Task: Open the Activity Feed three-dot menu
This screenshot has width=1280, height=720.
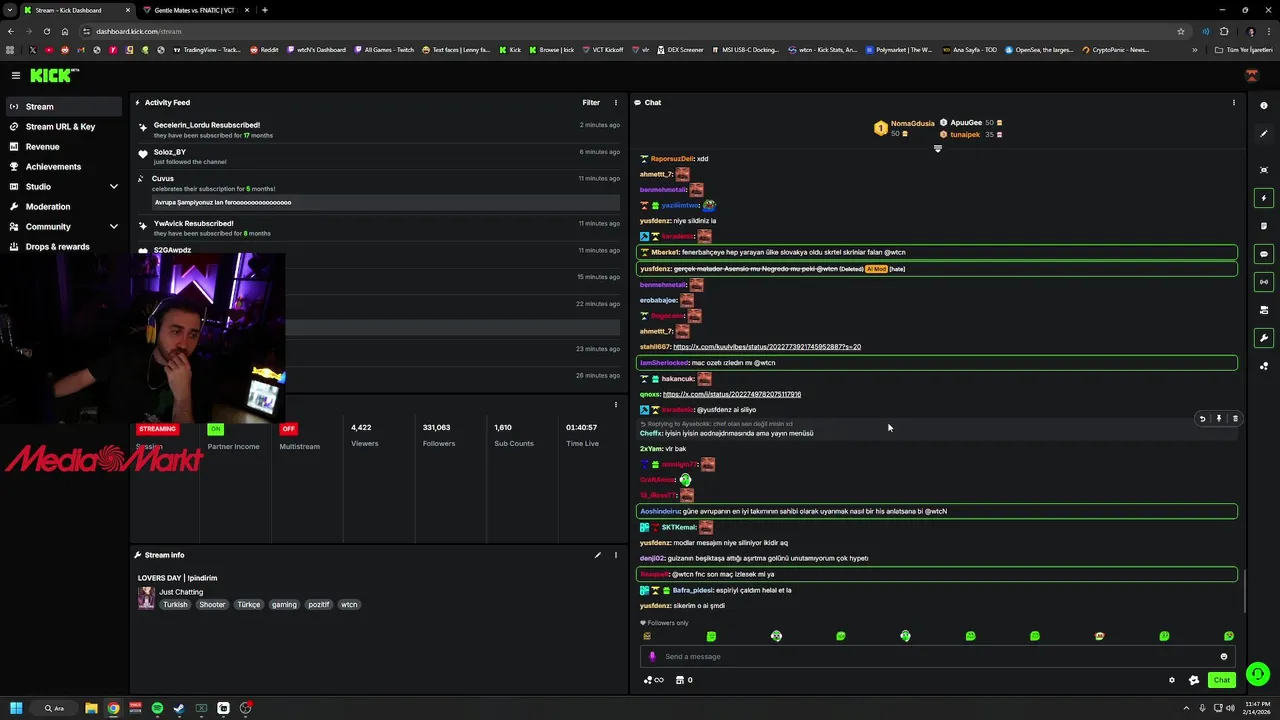Action: pyautogui.click(x=616, y=102)
